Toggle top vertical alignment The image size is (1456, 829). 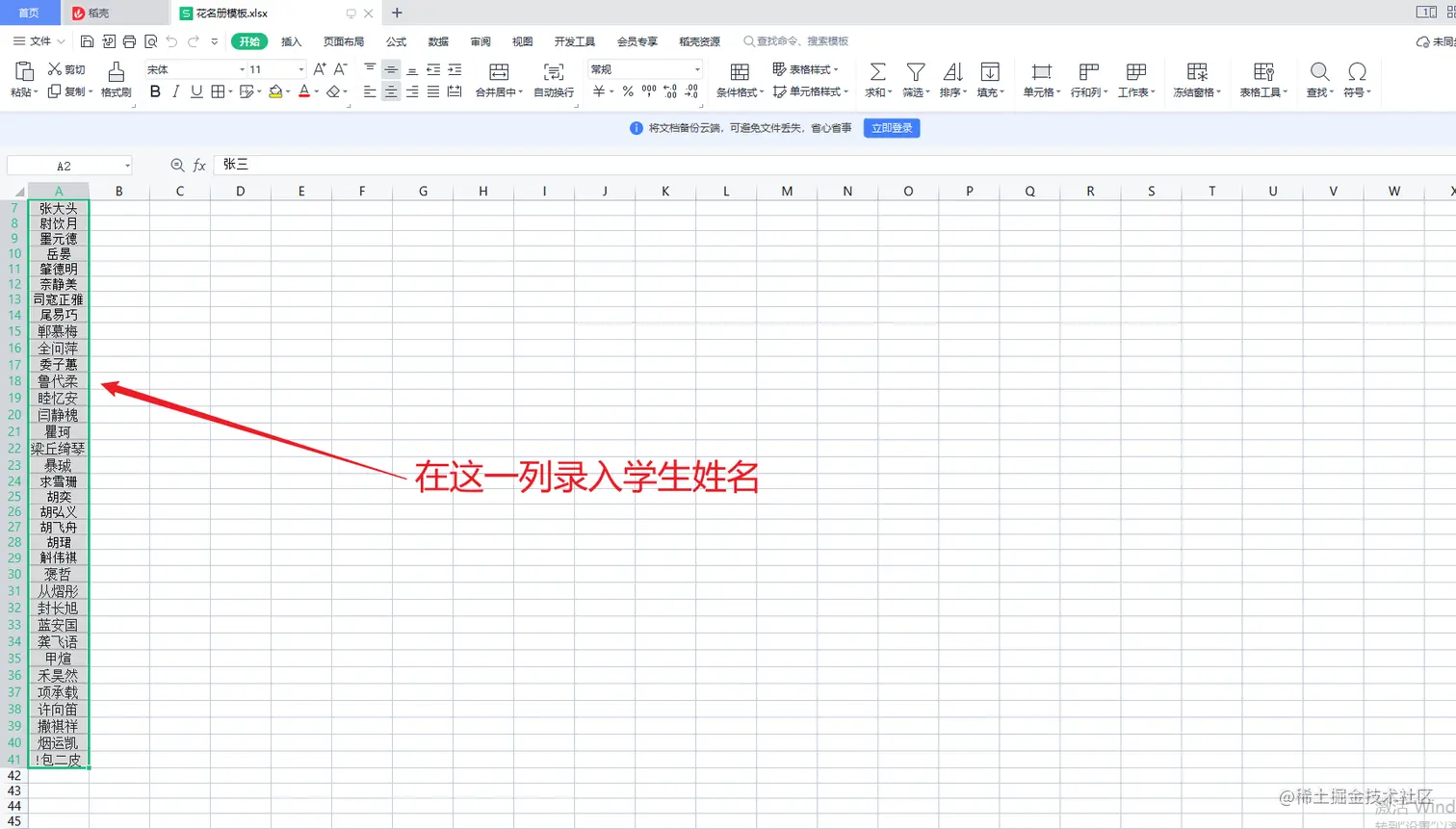tap(370, 69)
